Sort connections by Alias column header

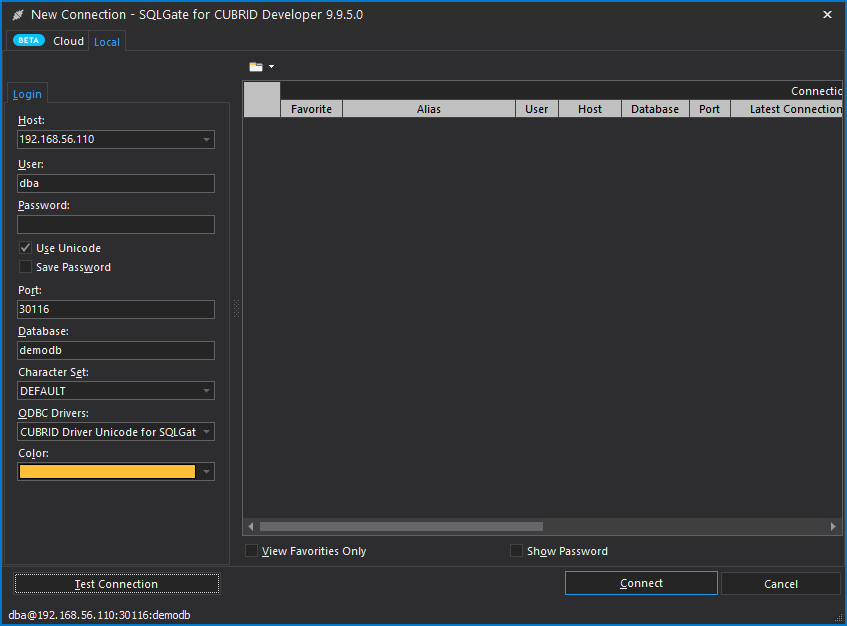coord(428,109)
